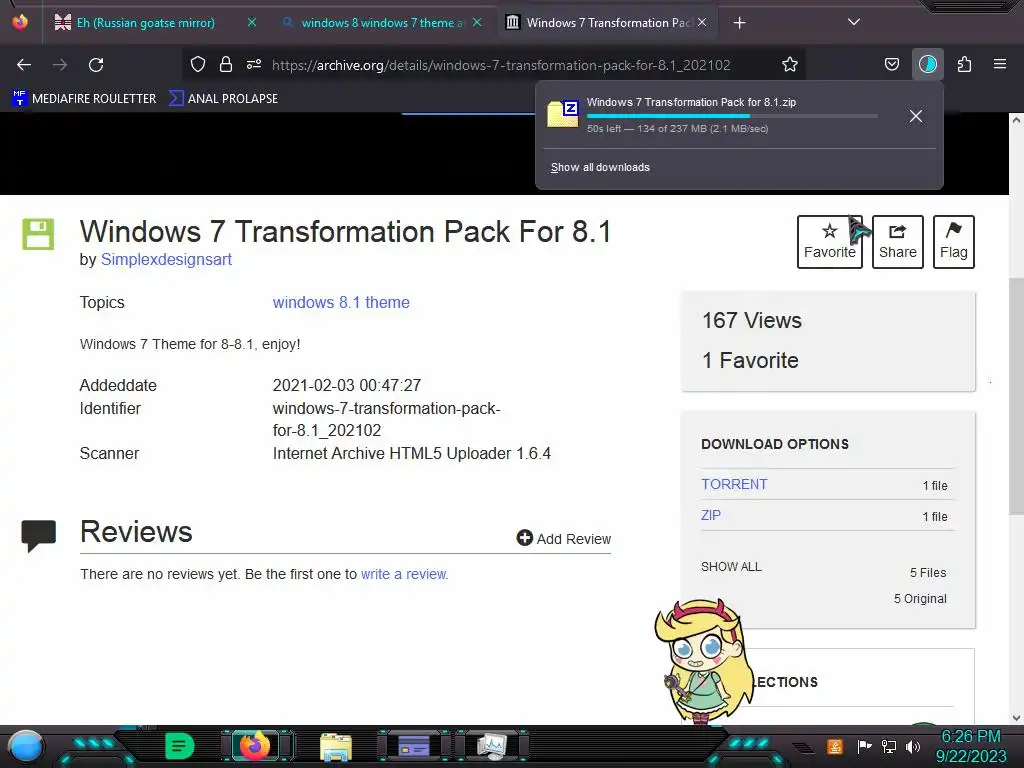1024x768 pixels.
Task: Close the Eh (Russian goatse mirror) tab
Action: pyautogui.click(x=251, y=22)
